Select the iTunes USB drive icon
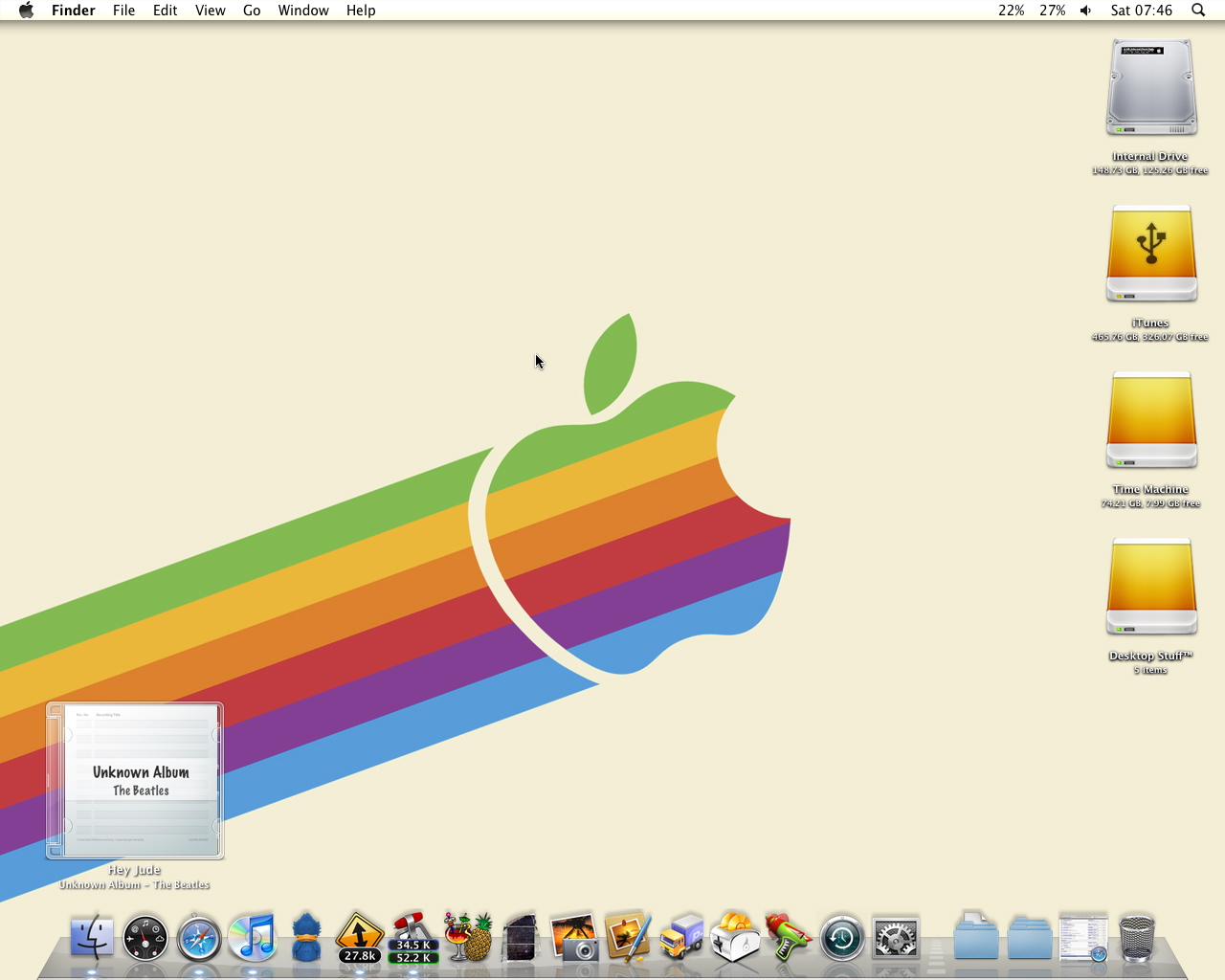Image resolution: width=1225 pixels, height=980 pixels. (1150, 255)
